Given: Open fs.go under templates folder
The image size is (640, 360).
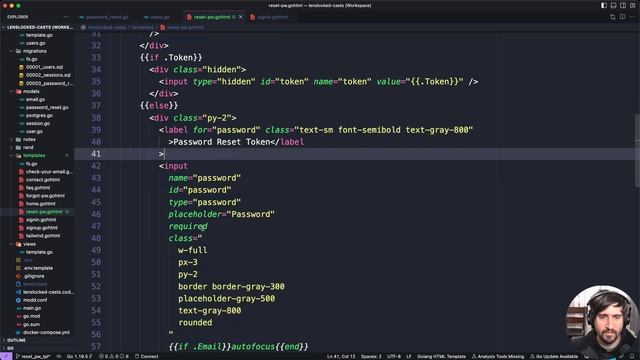Looking at the screenshot, I should [x=31, y=164].
